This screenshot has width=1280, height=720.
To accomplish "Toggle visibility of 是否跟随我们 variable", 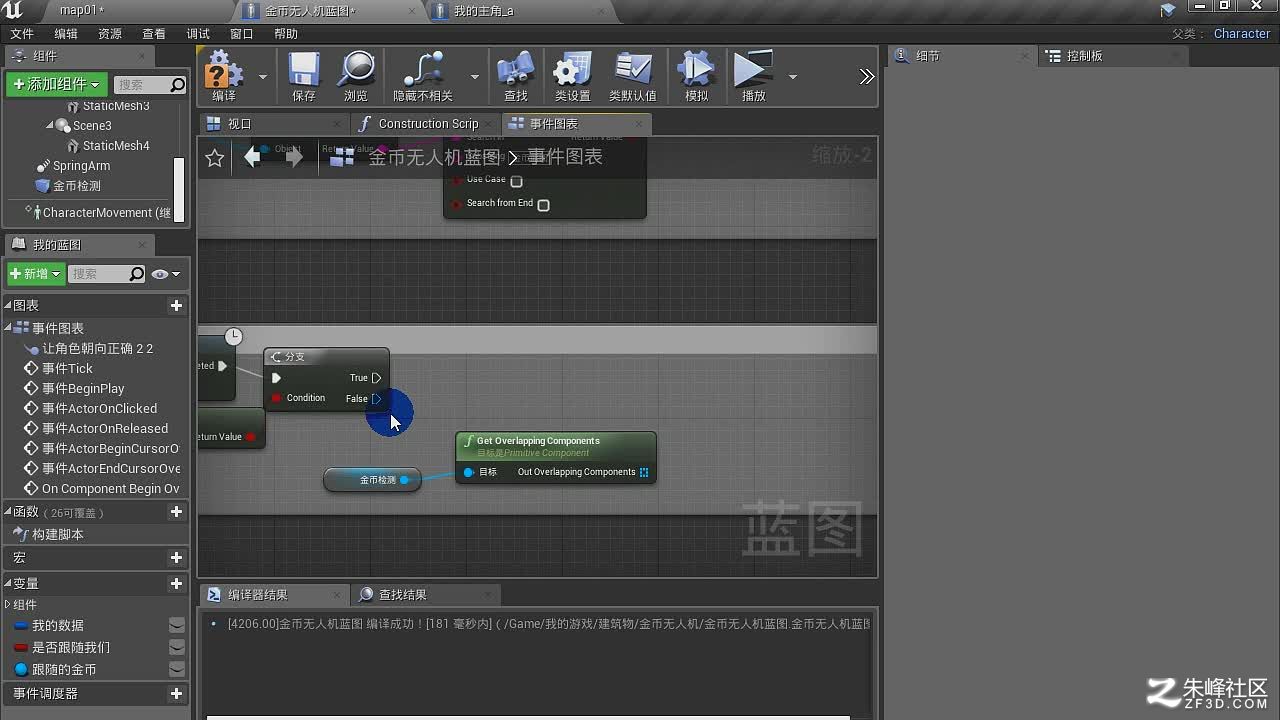I will click(177, 648).
